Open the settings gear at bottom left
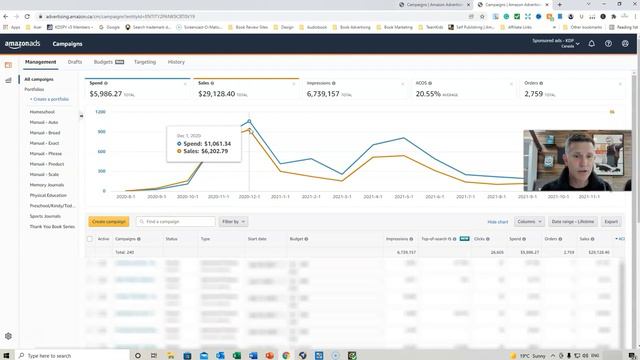 tap(8, 336)
